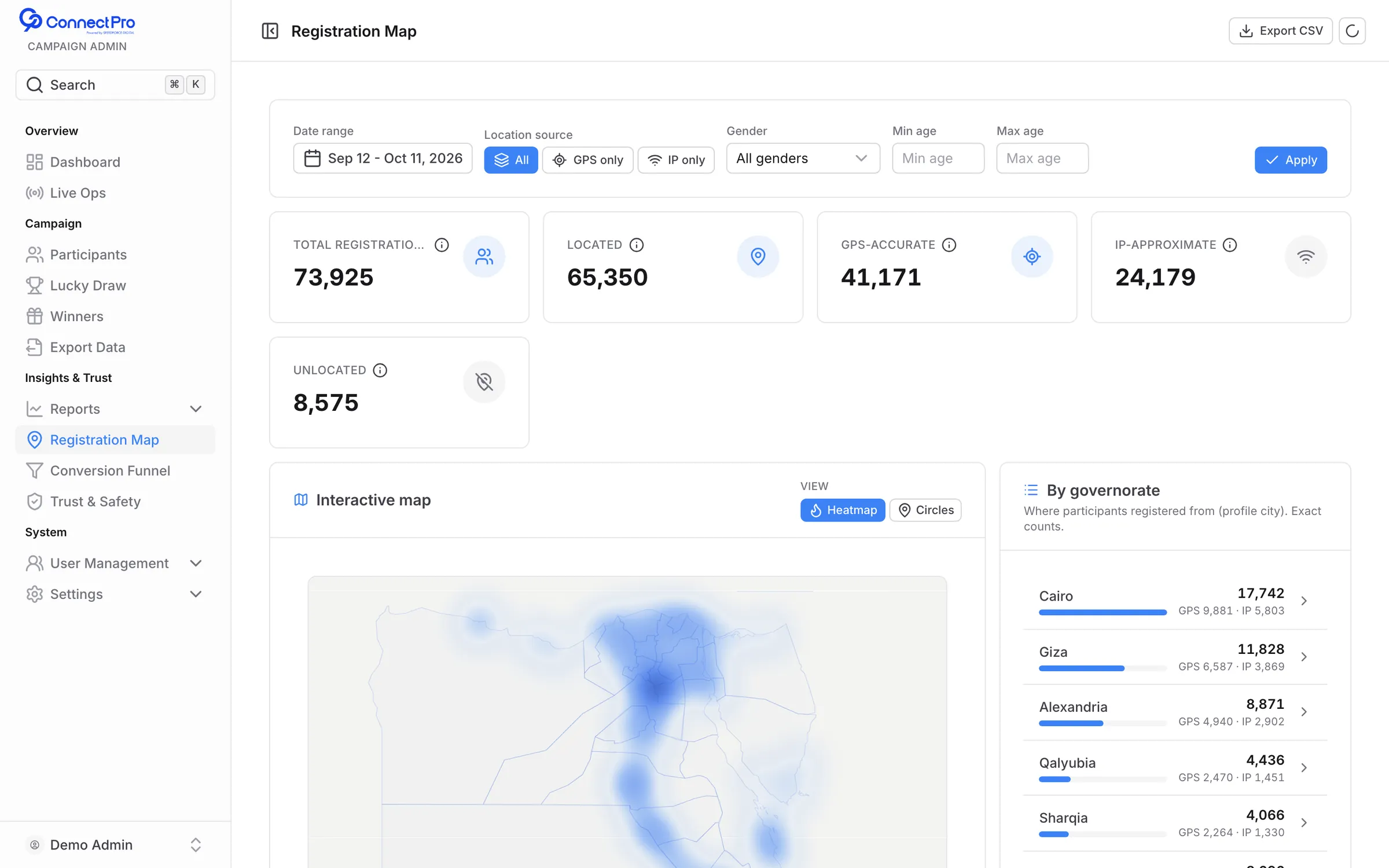Image resolution: width=1389 pixels, height=868 pixels.
Task: Click the Apply filters button
Action: [x=1291, y=160]
